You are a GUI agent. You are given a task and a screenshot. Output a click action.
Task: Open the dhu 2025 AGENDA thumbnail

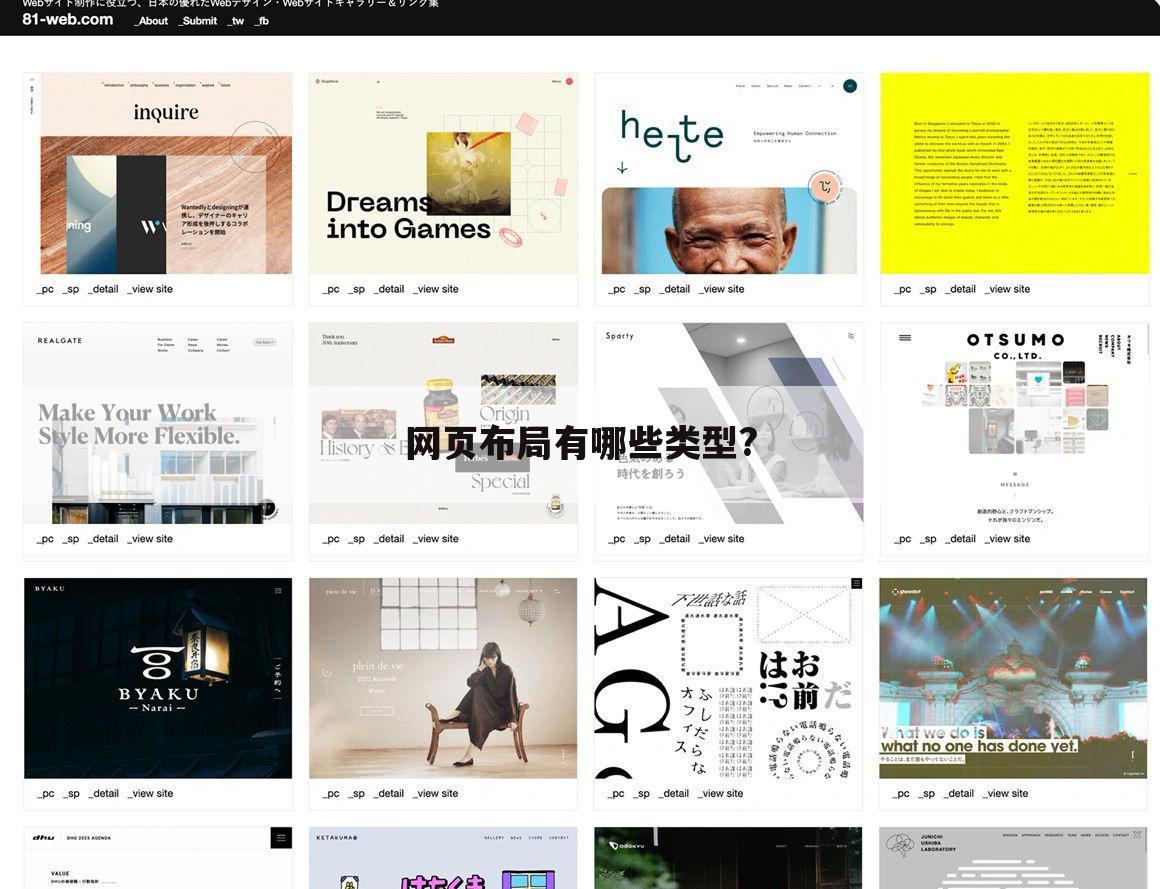158,858
